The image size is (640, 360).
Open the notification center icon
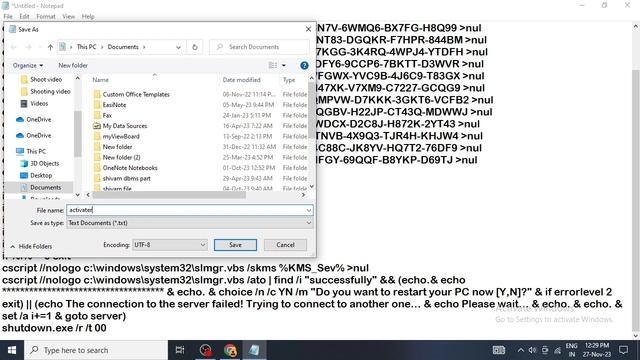pos(623,350)
